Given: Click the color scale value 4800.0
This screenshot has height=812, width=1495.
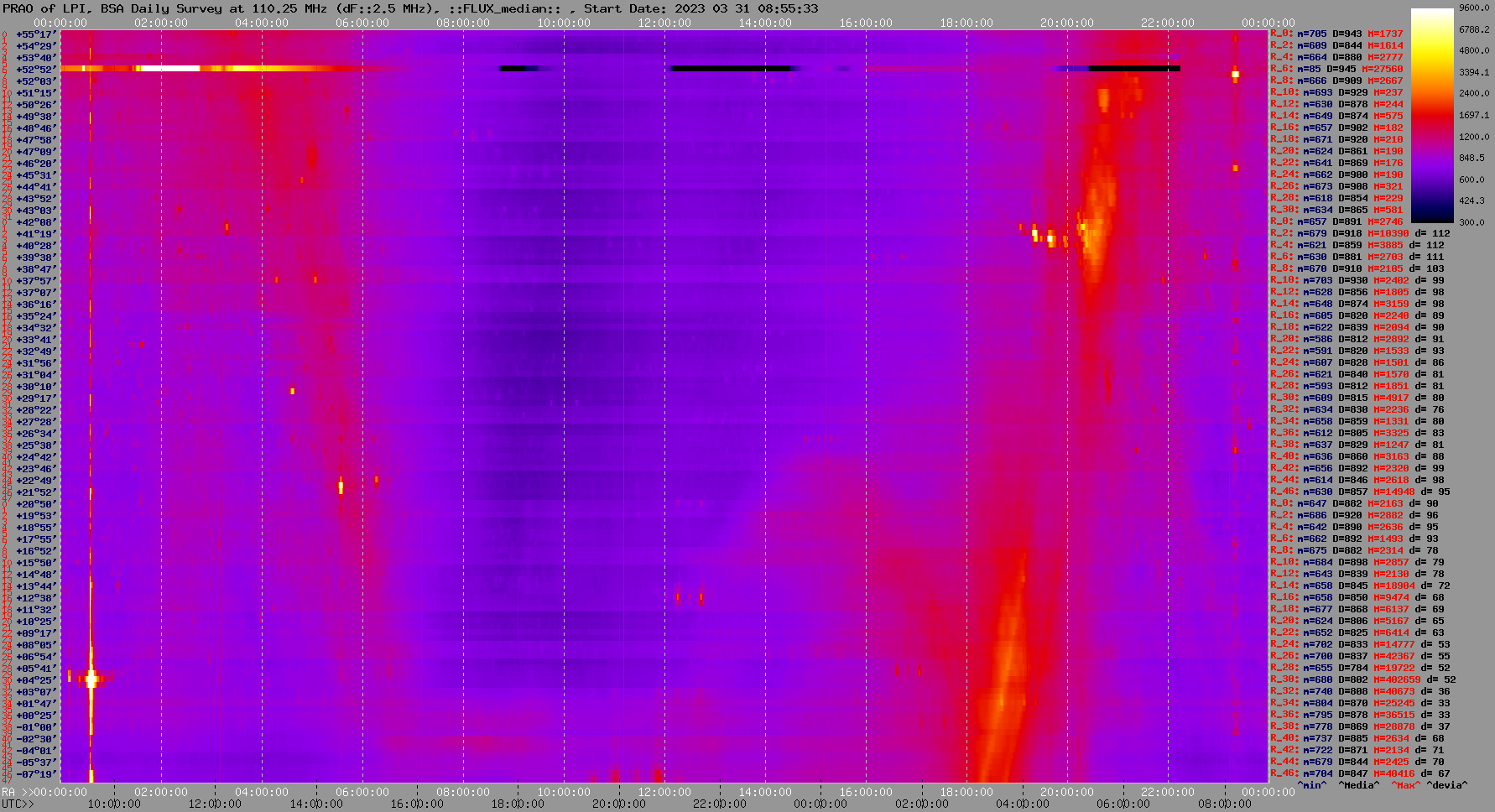Looking at the screenshot, I should coord(1474,50).
